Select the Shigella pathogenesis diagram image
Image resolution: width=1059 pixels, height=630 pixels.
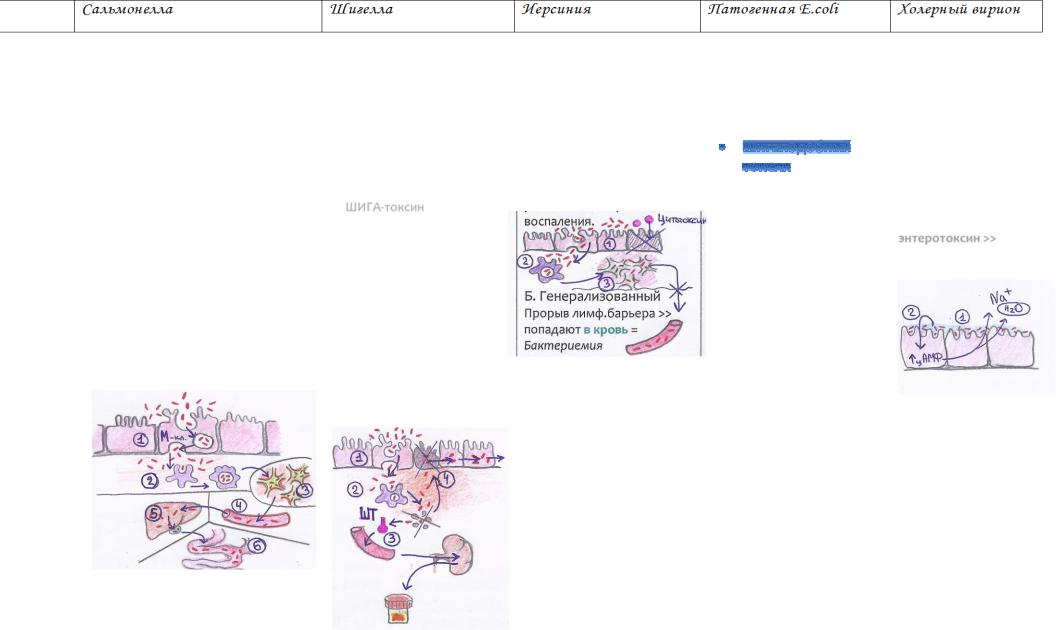click(x=420, y=528)
